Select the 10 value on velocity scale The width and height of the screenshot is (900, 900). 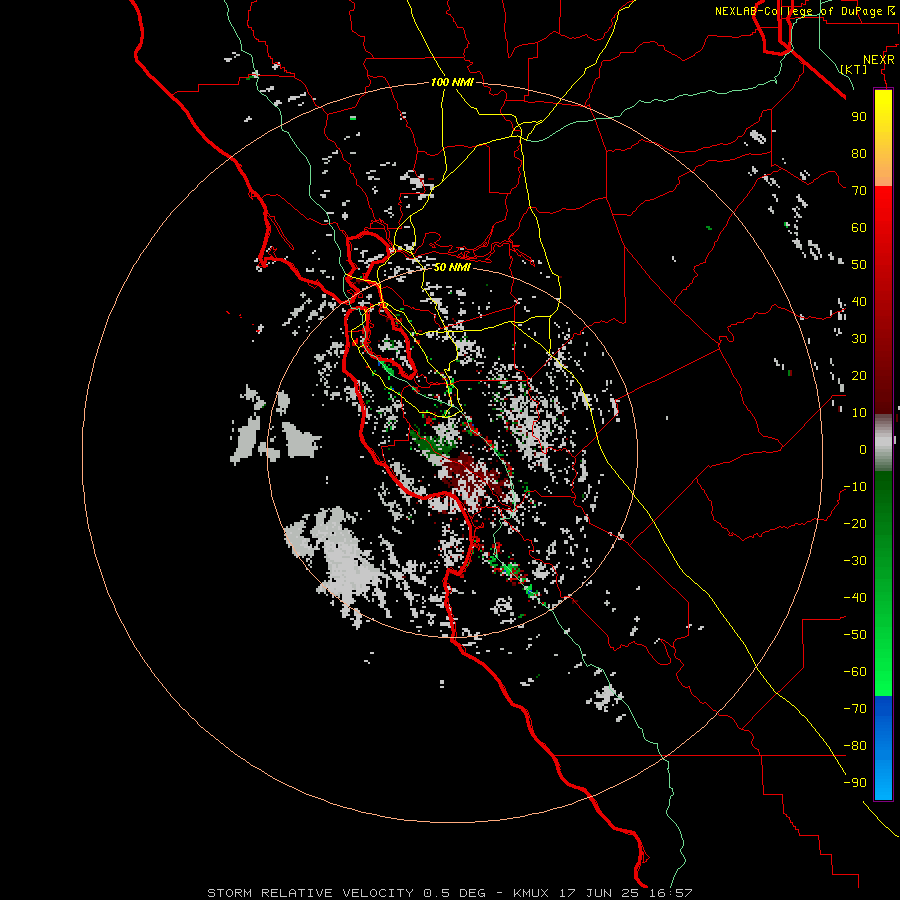[859, 413]
